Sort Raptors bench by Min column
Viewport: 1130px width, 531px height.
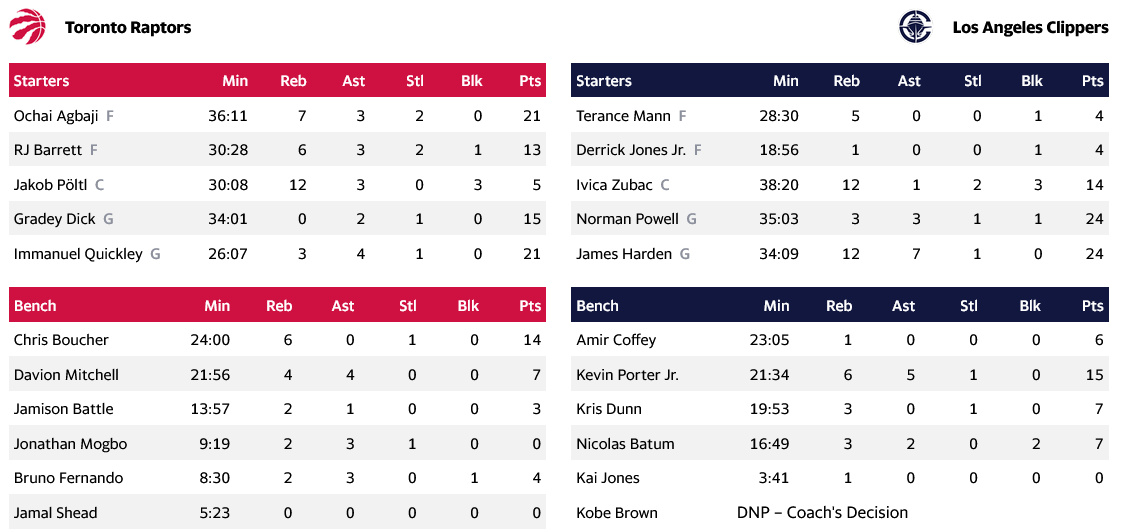pyautogui.click(x=217, y=306)
